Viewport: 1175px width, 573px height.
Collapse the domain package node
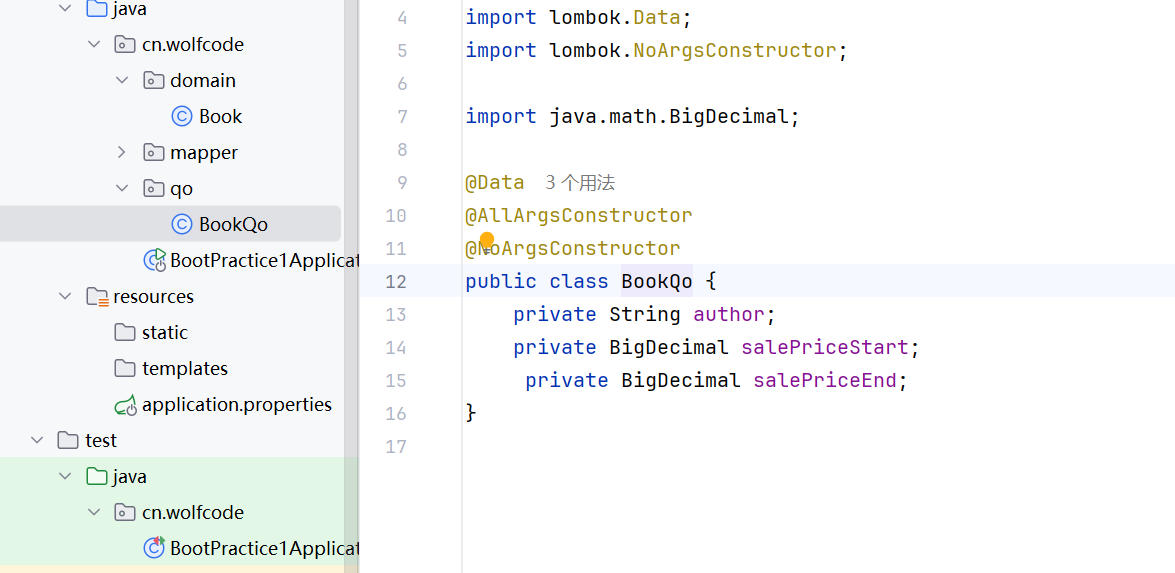point(122,81)
